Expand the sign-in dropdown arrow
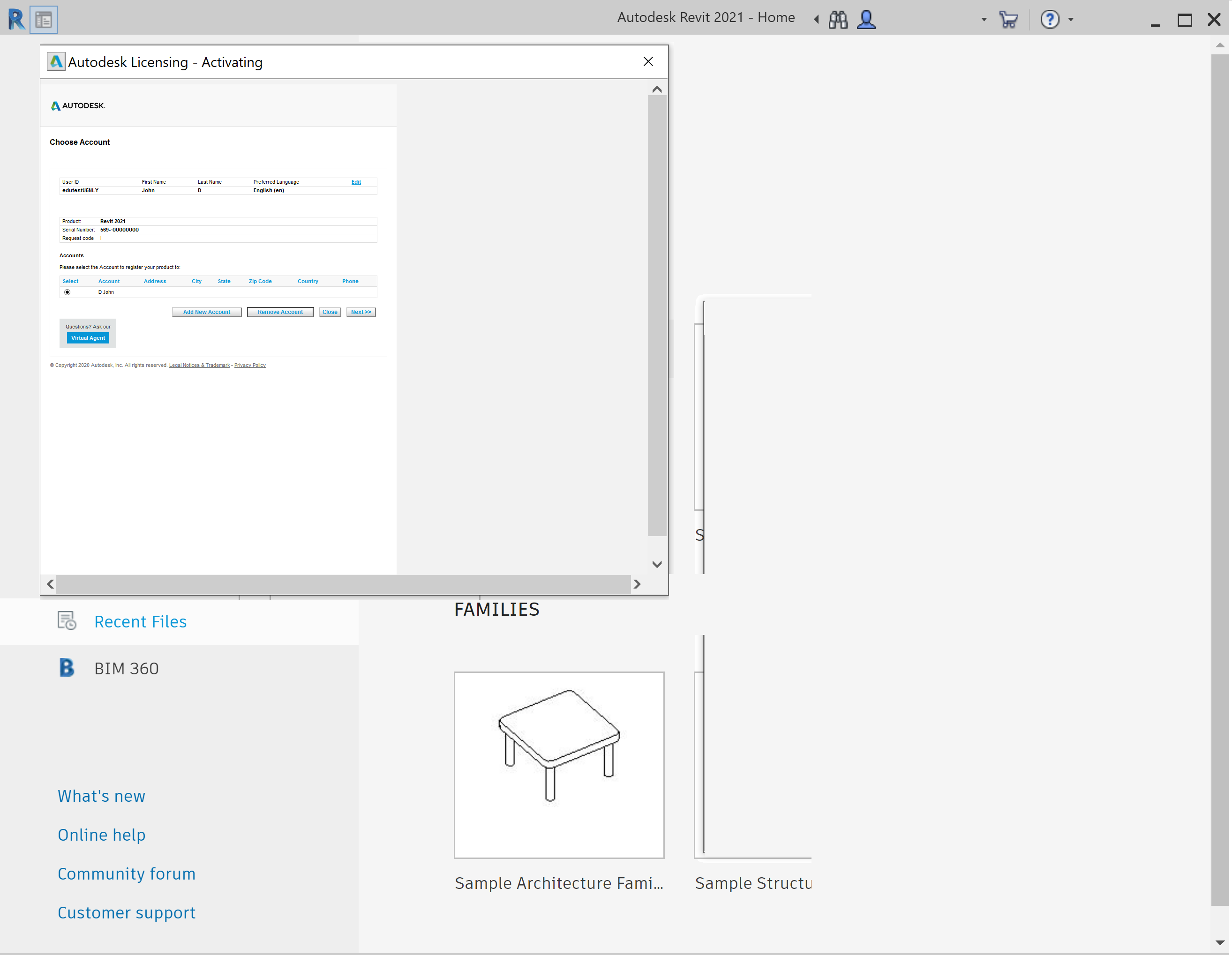The width and height of the screenshot is (1232, 955). pyautogui.click(x=984, y=20)
